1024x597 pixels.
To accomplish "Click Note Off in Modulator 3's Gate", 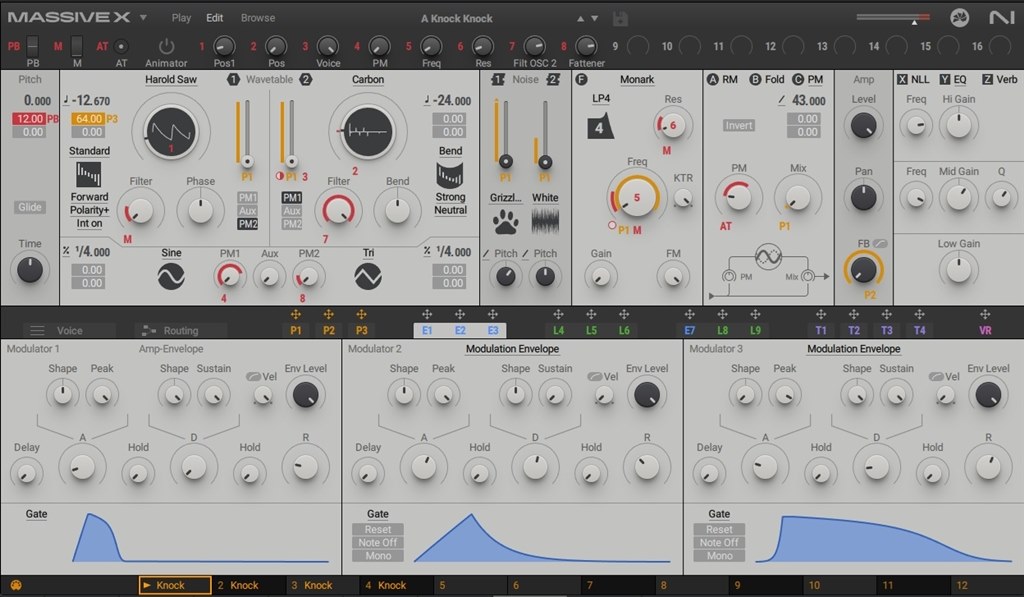I will click(x=719, y=541).
